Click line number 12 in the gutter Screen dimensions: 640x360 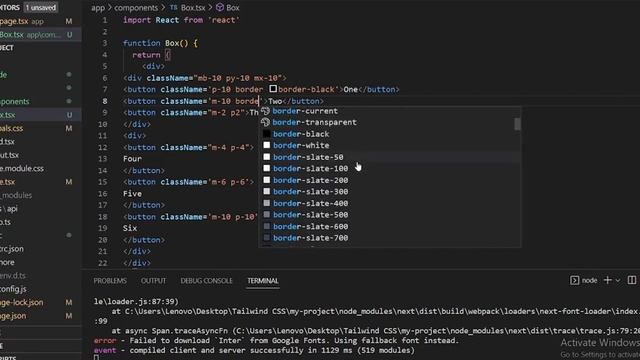point(102,147)
